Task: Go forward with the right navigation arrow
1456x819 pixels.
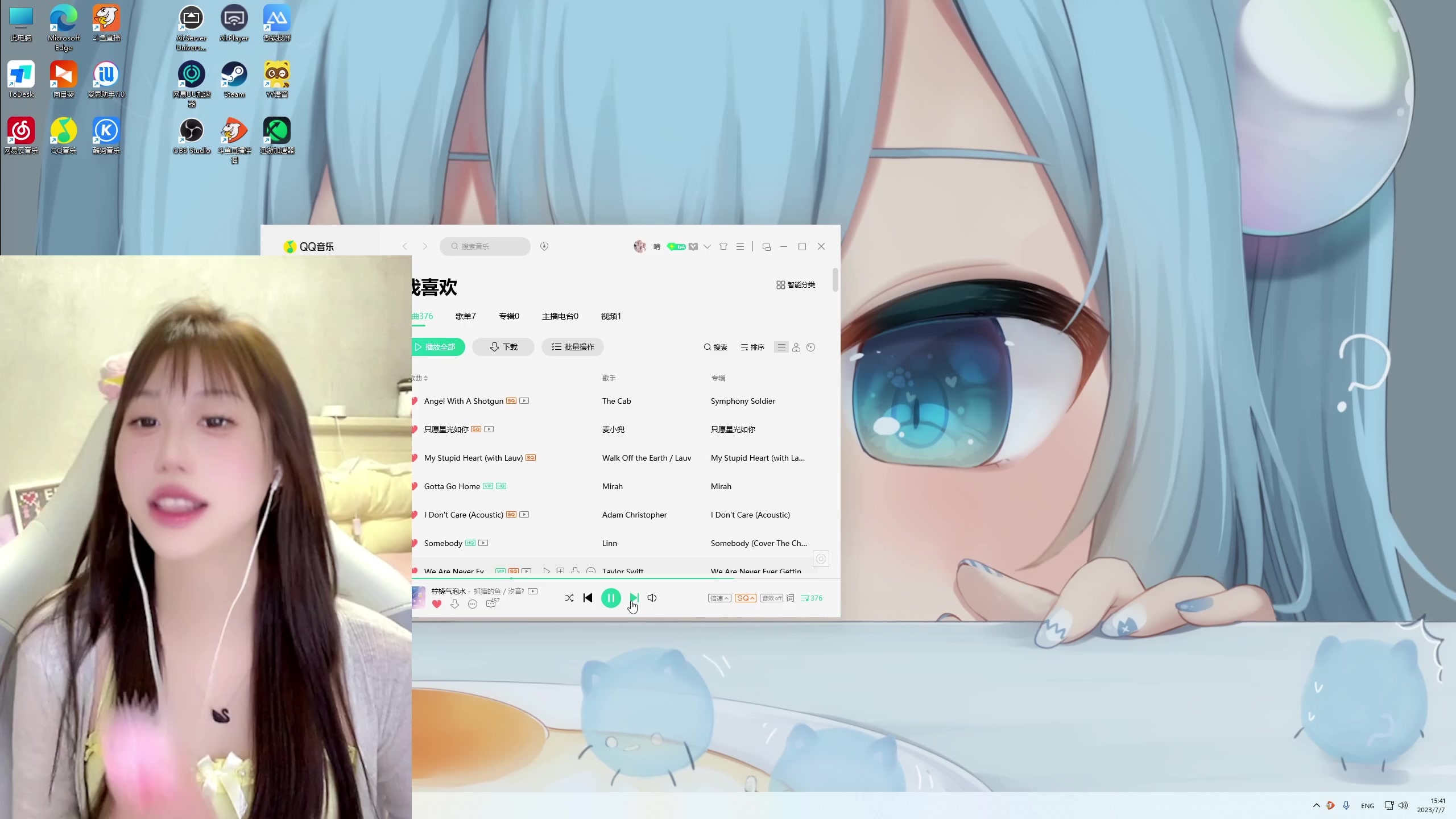Action: [x=425, y=246]
